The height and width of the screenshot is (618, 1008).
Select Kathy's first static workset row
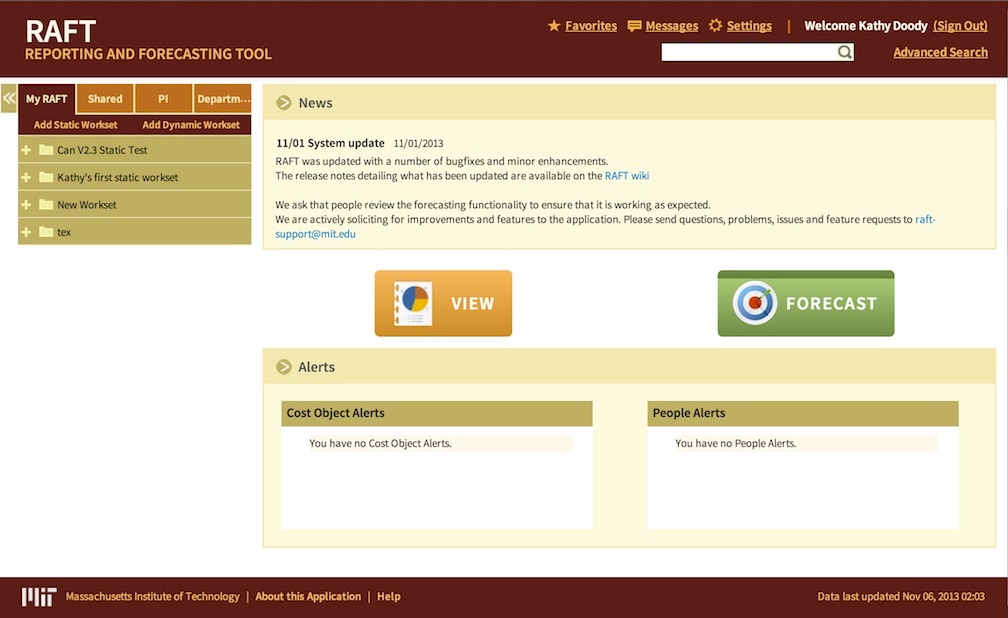[134, 177]
